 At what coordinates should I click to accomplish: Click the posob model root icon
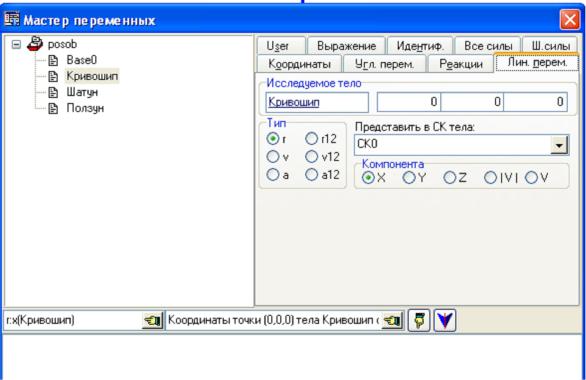(x=35, y=44)
